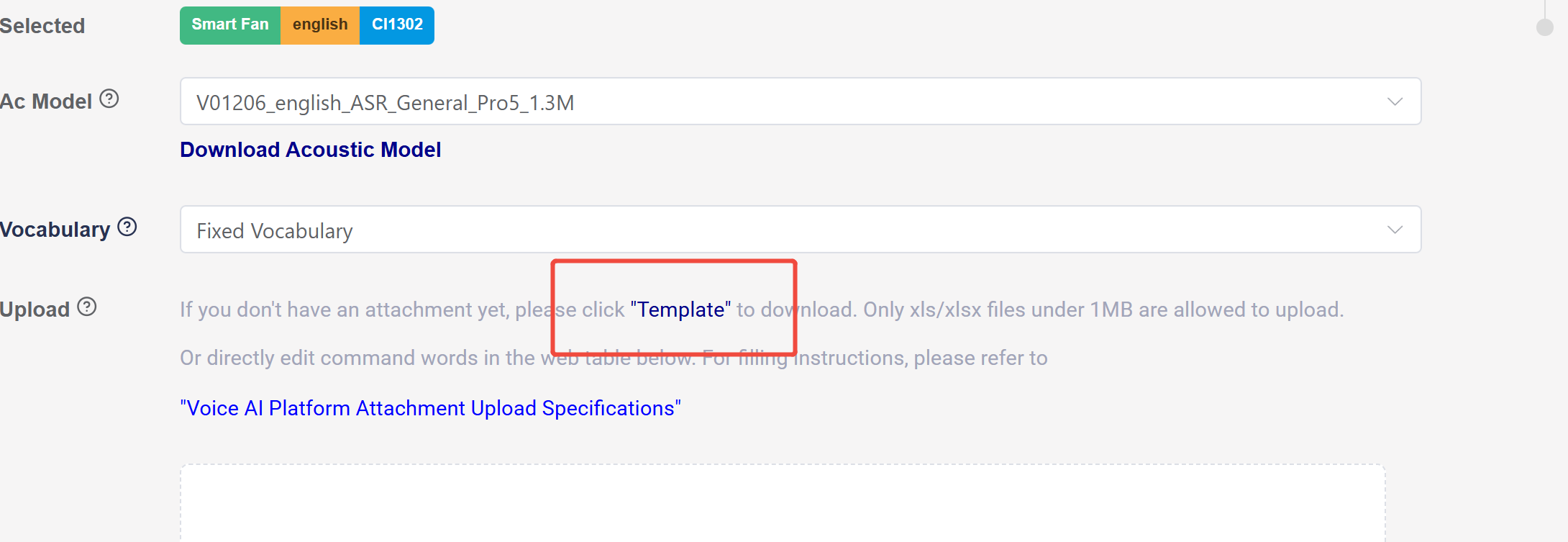Open Voice AI Platform Attachment Upload Specifications
Viewport: 1568px width, 542px height.
point(430,408)
